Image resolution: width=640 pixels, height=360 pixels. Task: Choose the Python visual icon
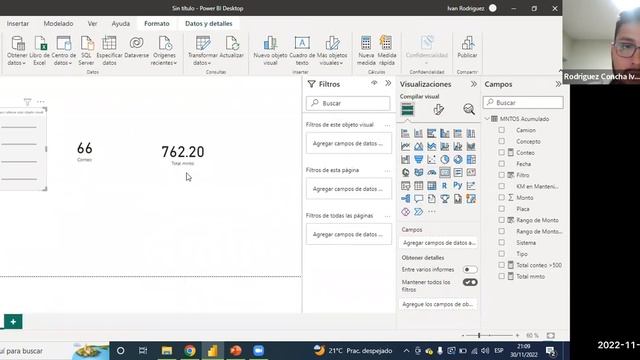(458, 185)
